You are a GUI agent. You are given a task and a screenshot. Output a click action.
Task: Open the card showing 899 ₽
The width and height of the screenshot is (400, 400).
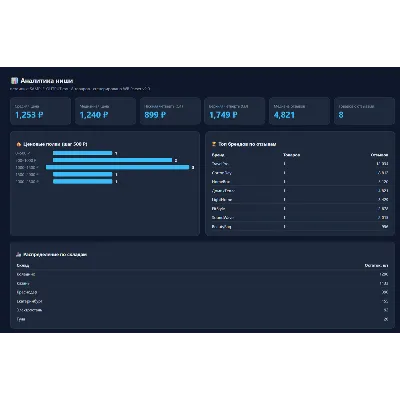pyautogui.click(x=170, y=111)
